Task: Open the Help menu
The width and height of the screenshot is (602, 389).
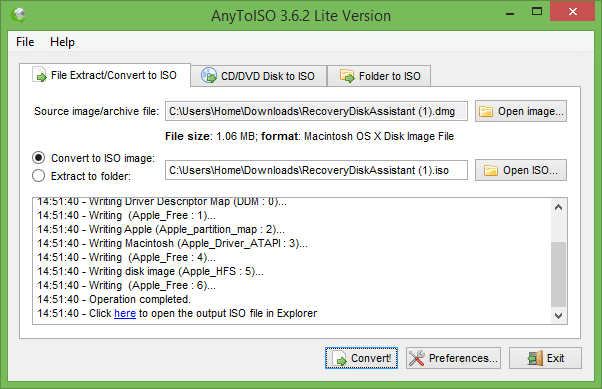Action: pos(62,41)
